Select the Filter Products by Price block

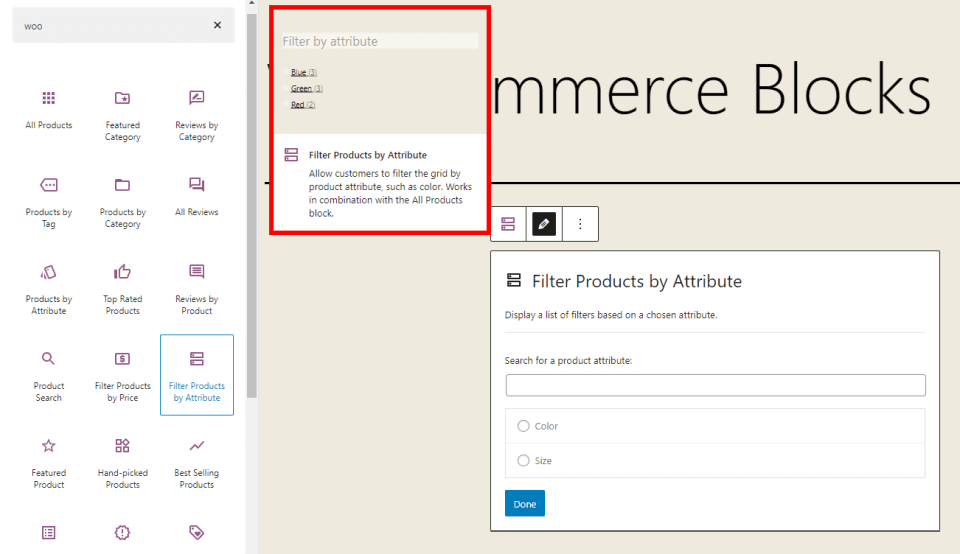pos(122,375)
